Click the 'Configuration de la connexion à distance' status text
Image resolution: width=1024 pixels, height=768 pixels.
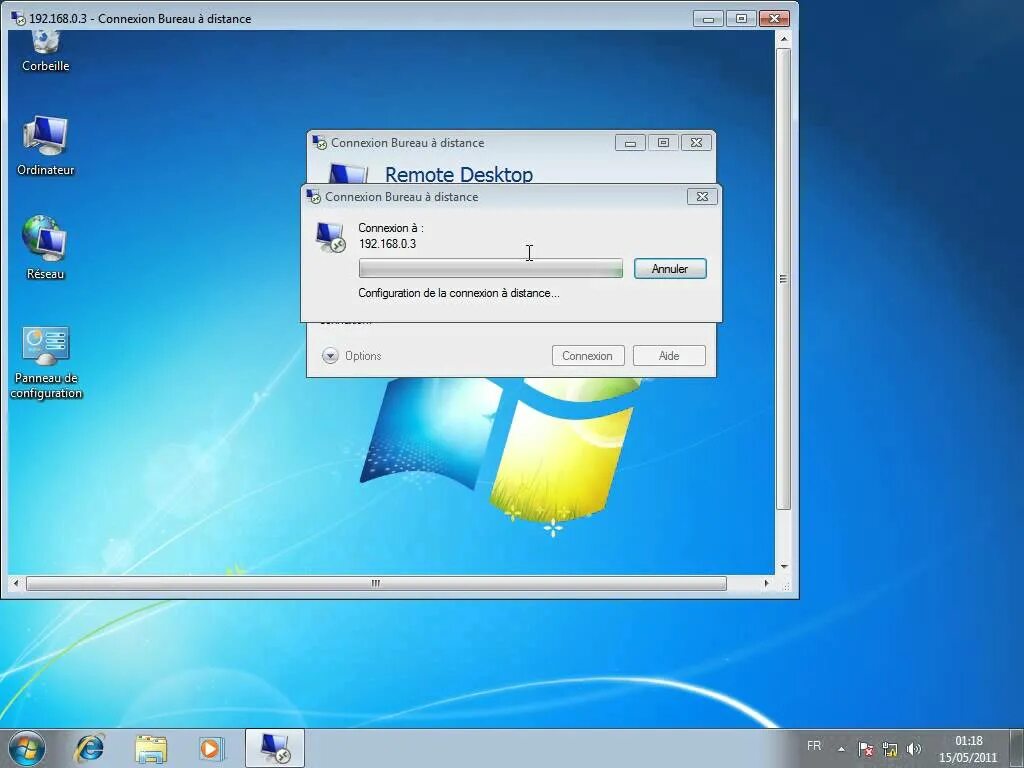(458, 293)
